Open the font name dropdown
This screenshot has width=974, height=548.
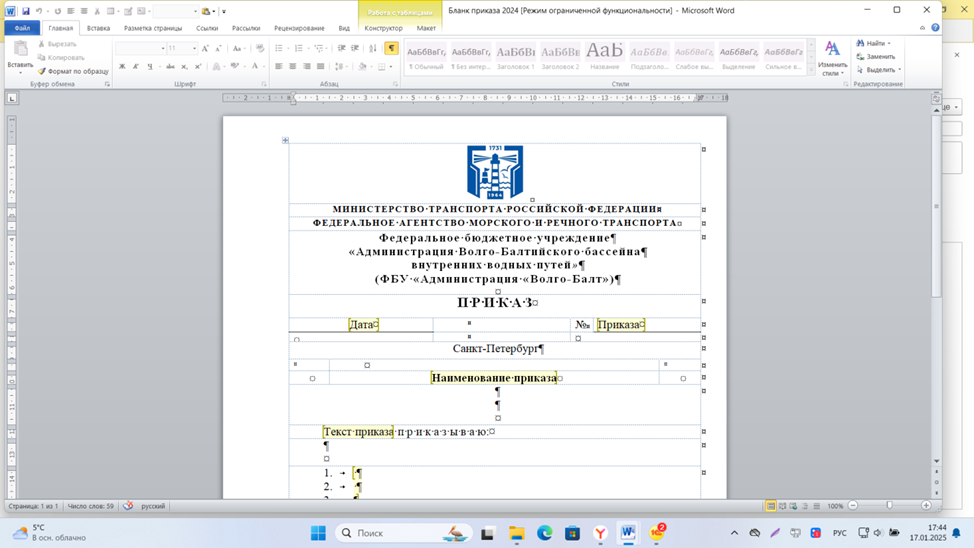click(163, 48)
